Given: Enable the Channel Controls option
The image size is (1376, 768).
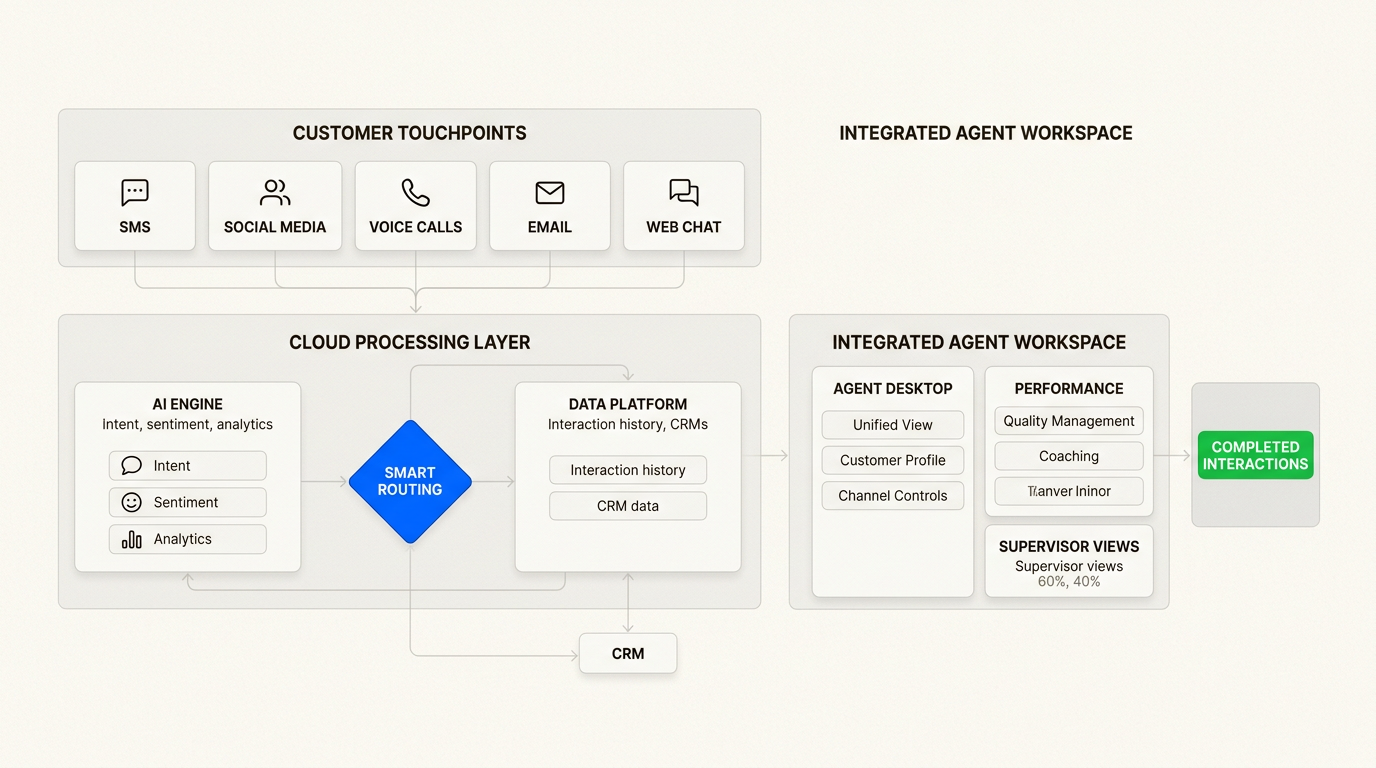Looking at the screenshot, I should coord(892,495).
